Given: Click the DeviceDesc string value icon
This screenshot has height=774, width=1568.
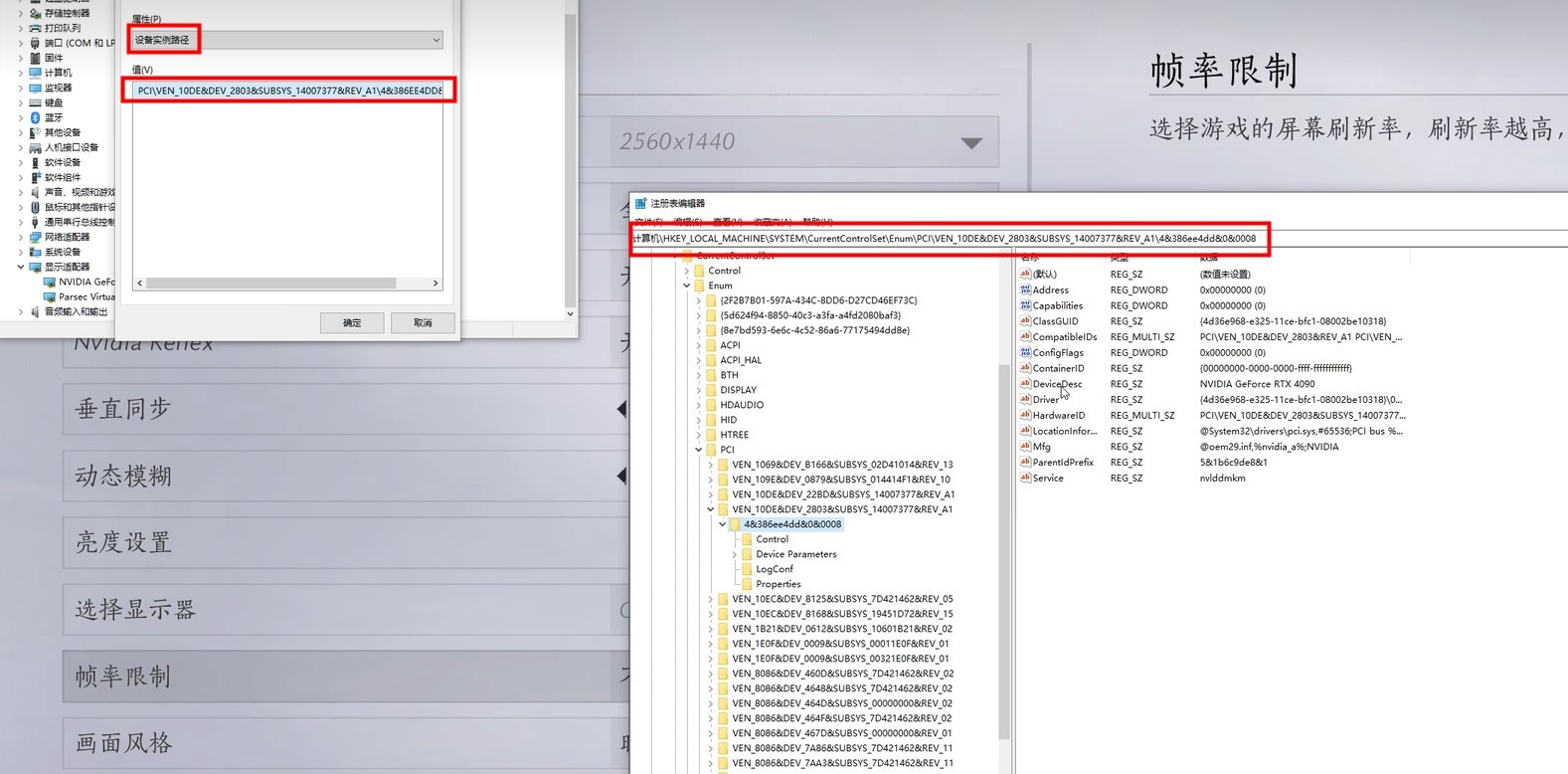Looking at the screenshot, I should point(1025,384).
